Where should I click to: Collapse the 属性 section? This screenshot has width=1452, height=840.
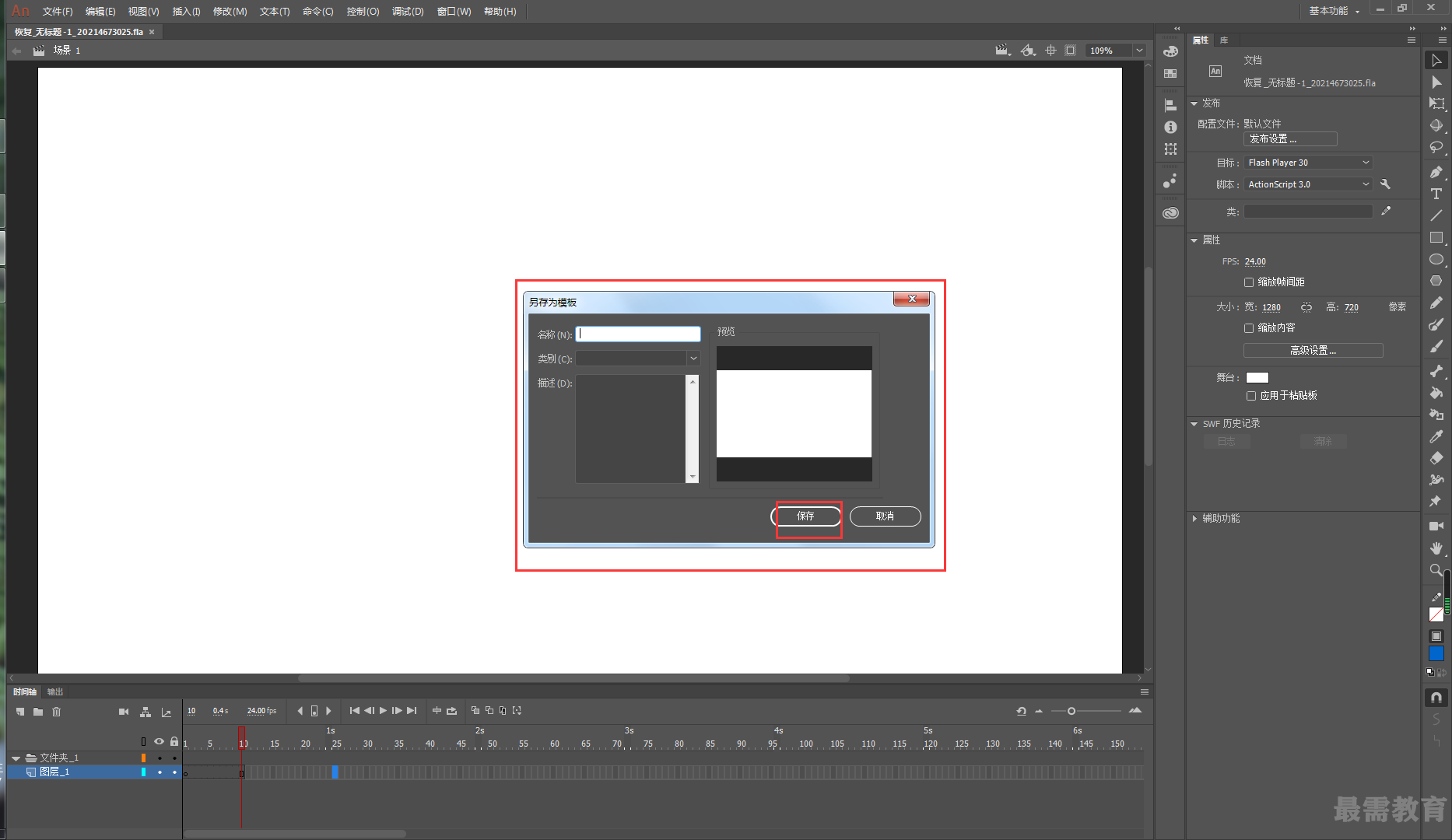pos(1194,240)
